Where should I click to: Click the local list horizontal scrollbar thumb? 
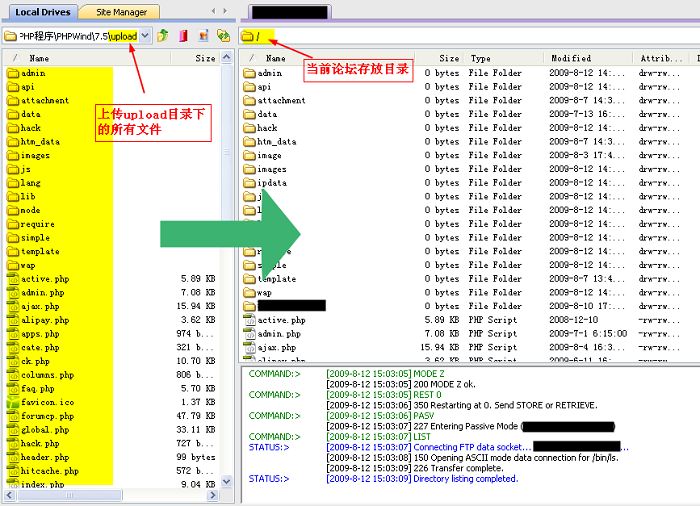coord(69,495)
